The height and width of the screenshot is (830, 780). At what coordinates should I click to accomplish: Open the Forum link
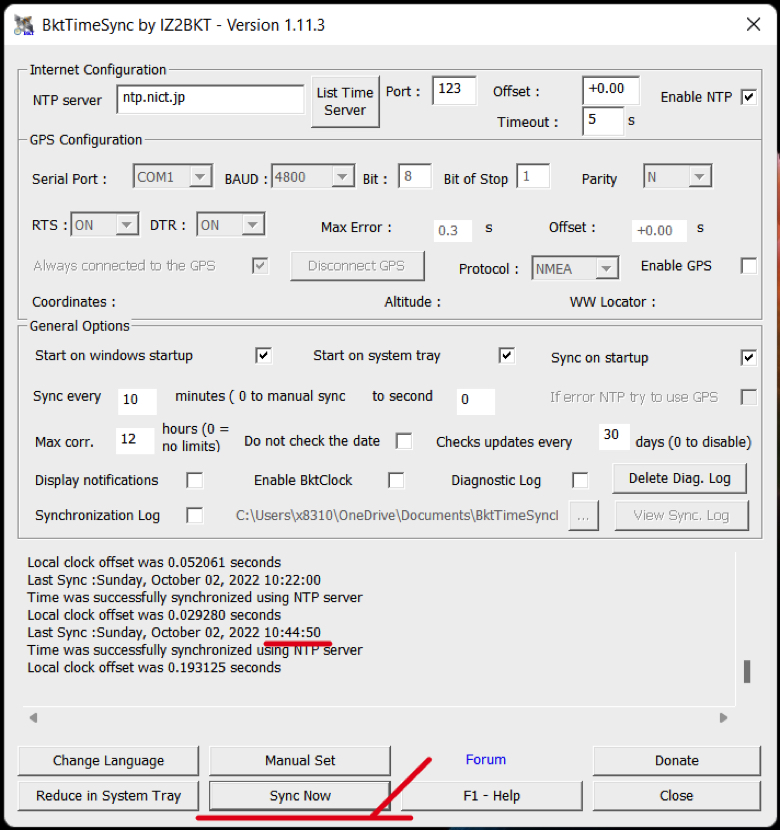(486, 760)
